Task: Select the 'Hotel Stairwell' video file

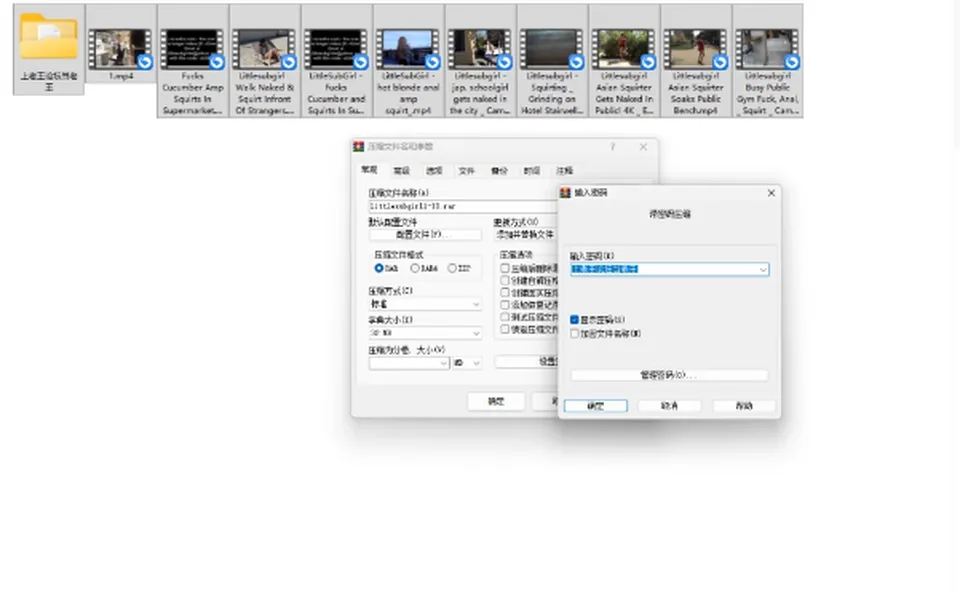Action: click(552, 61)
